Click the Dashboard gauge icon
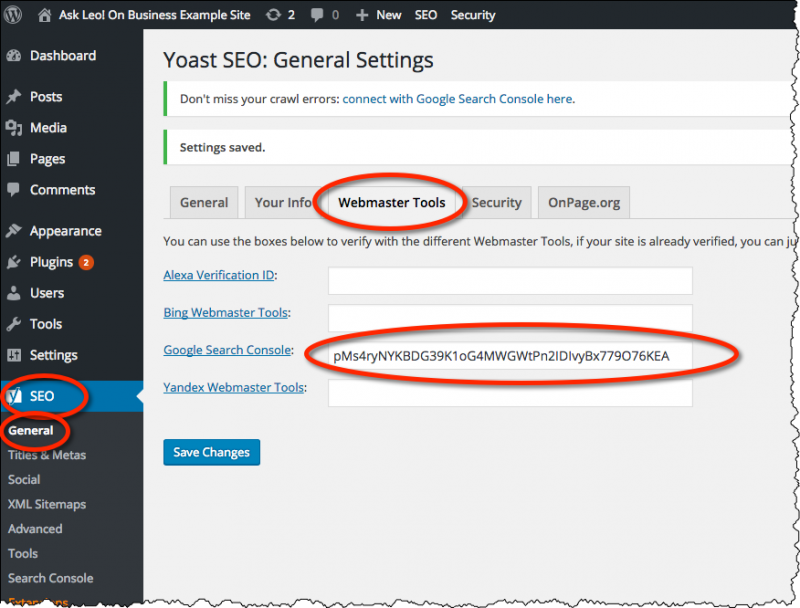 [x=14, y=56]
